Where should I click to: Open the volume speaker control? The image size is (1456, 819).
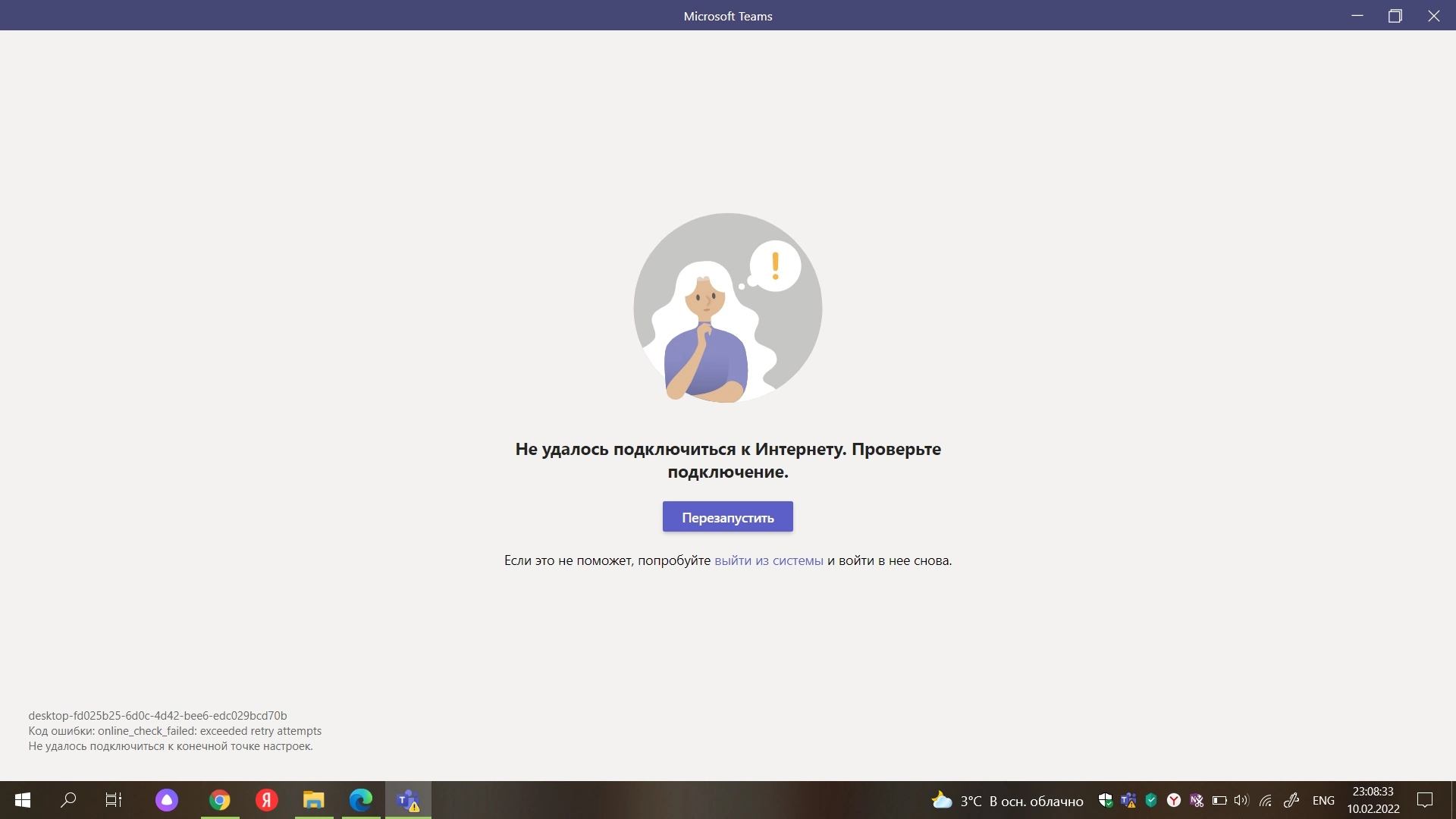click(x=1241, y=800)
